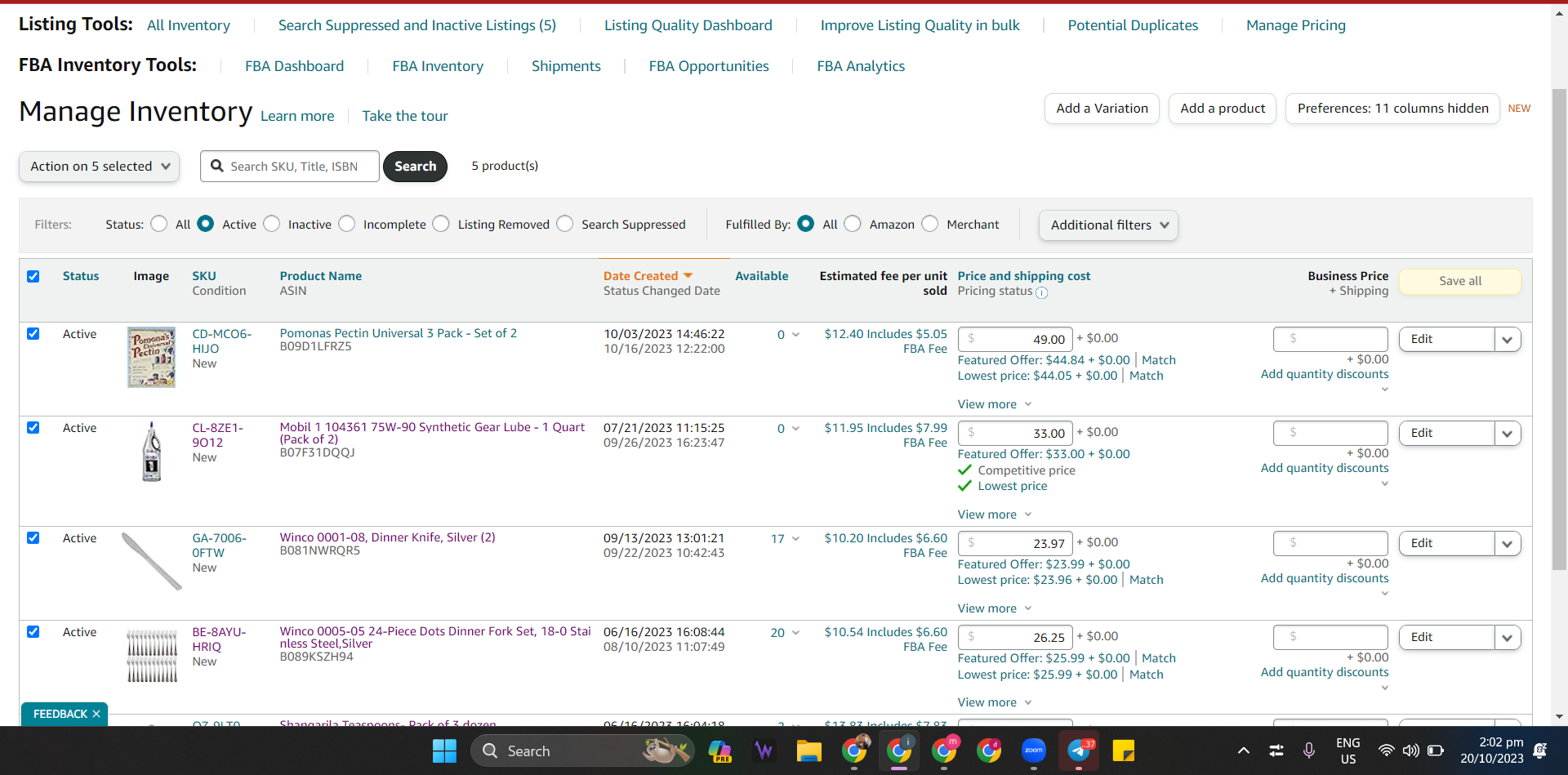Open the Winco Dinner Knife product image
This screenshot has height=775, width=1568.
coord(151,561)
